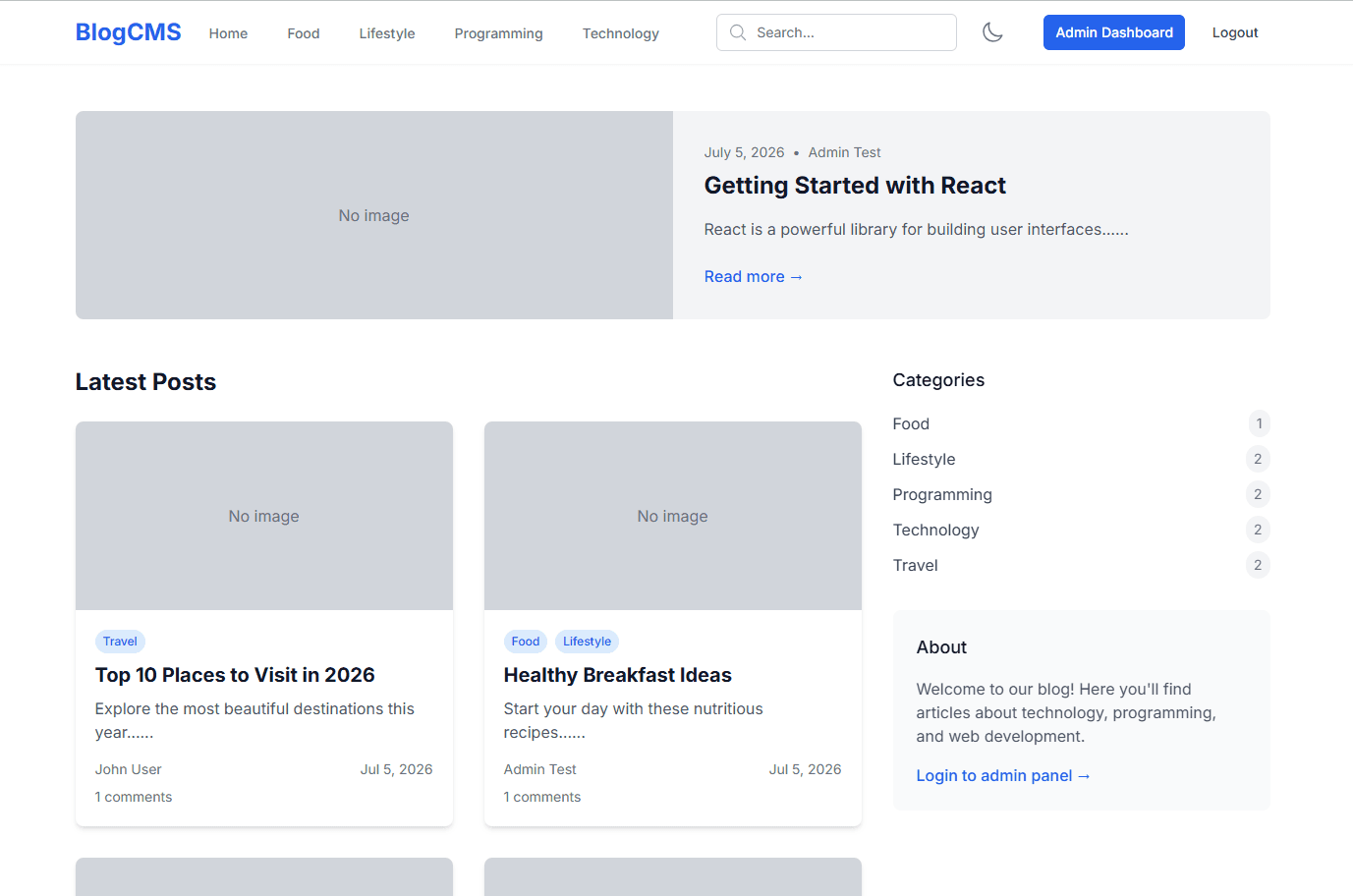Open the Lifestyle nav menu item
Screen dimensions: 1353x896
[387, 33]
